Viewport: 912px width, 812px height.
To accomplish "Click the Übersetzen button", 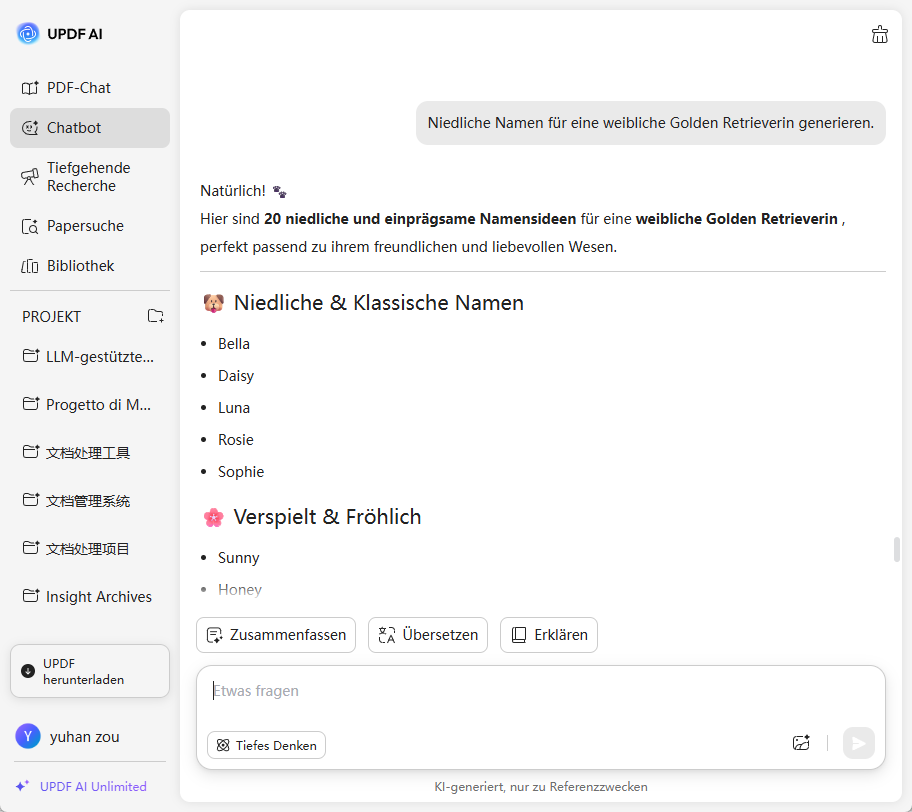I will pyautogui.click(x=428, y=635).
